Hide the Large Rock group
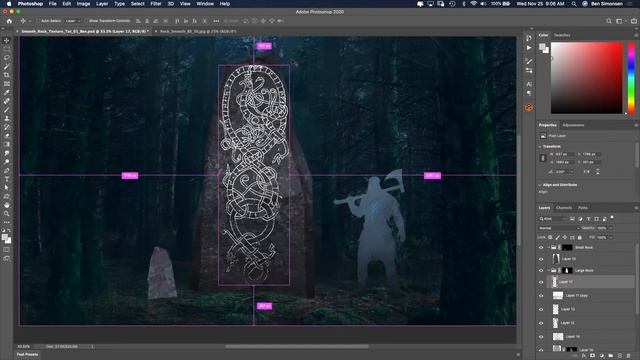Viewport: 640px width, 360px height. 541,270
